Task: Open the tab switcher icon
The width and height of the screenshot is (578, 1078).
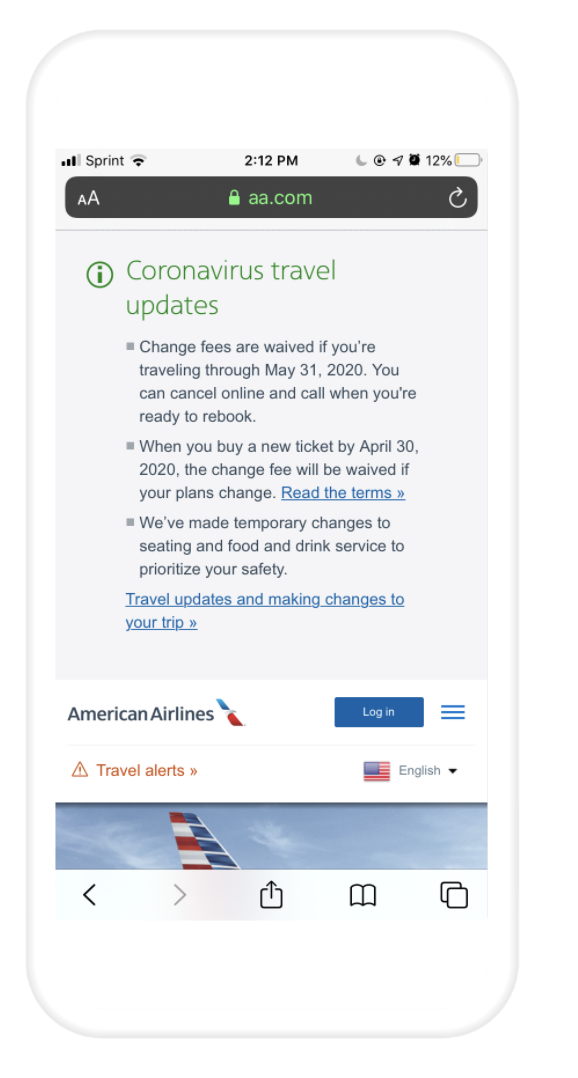Action: click(x=453, y=896)
